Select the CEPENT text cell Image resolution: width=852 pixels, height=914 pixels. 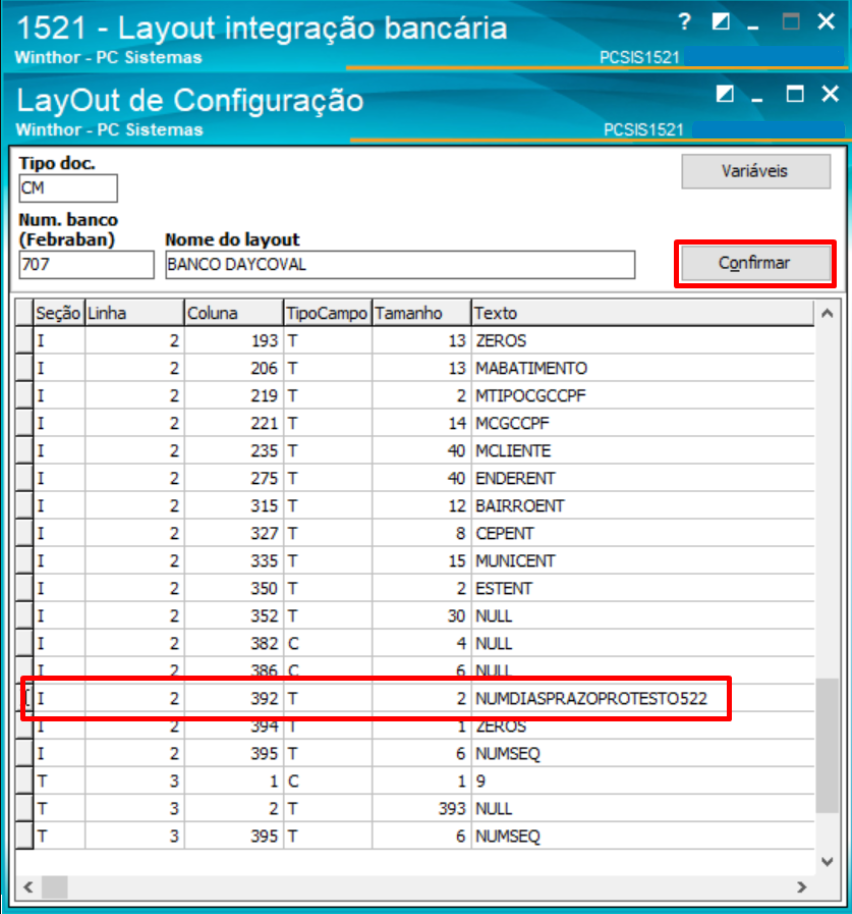(x=642, y=533)
